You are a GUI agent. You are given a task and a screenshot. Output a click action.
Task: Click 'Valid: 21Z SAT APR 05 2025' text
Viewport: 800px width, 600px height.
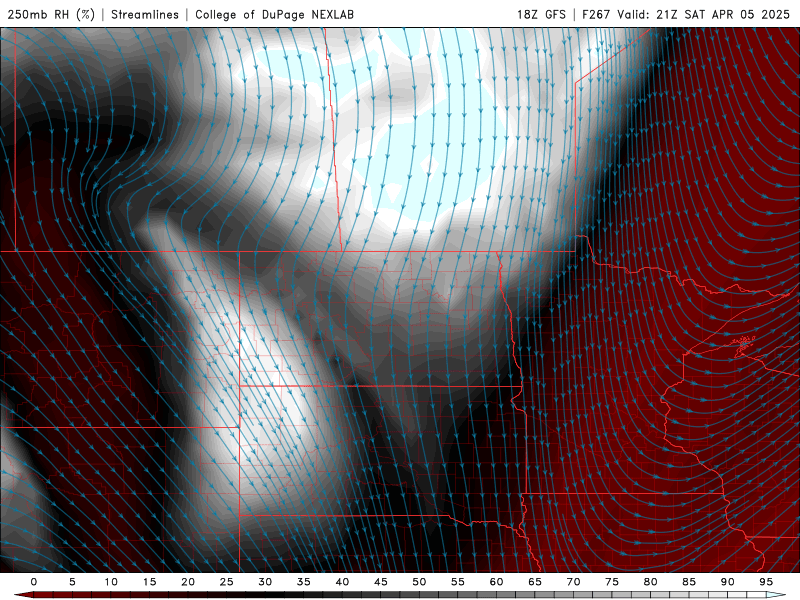pos(704,14)
